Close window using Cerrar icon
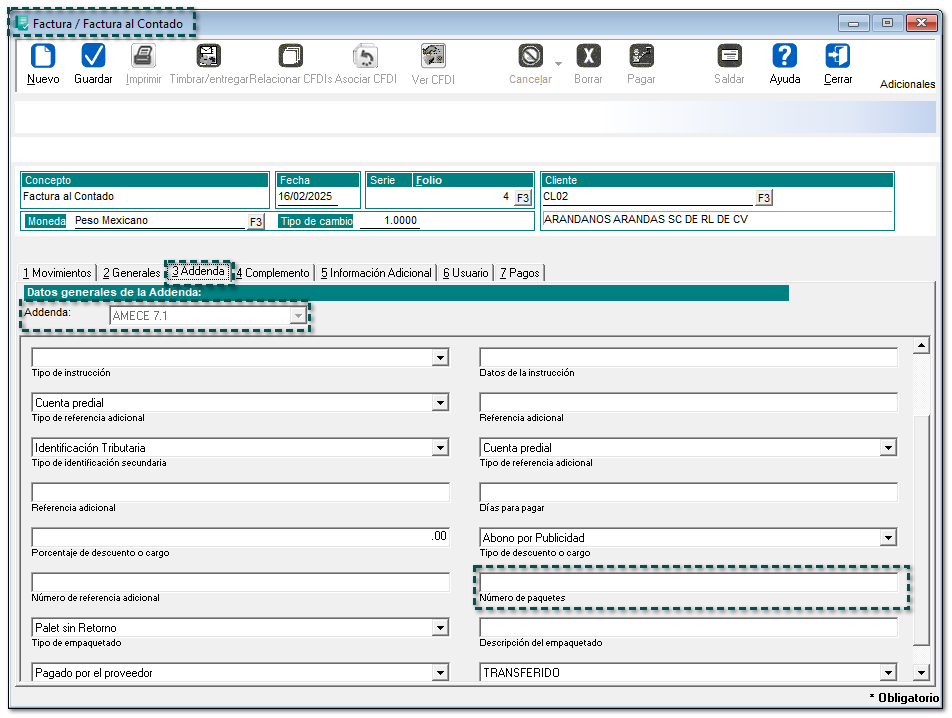The width and height of the screenshot is (952, 718). pos(837,57)
